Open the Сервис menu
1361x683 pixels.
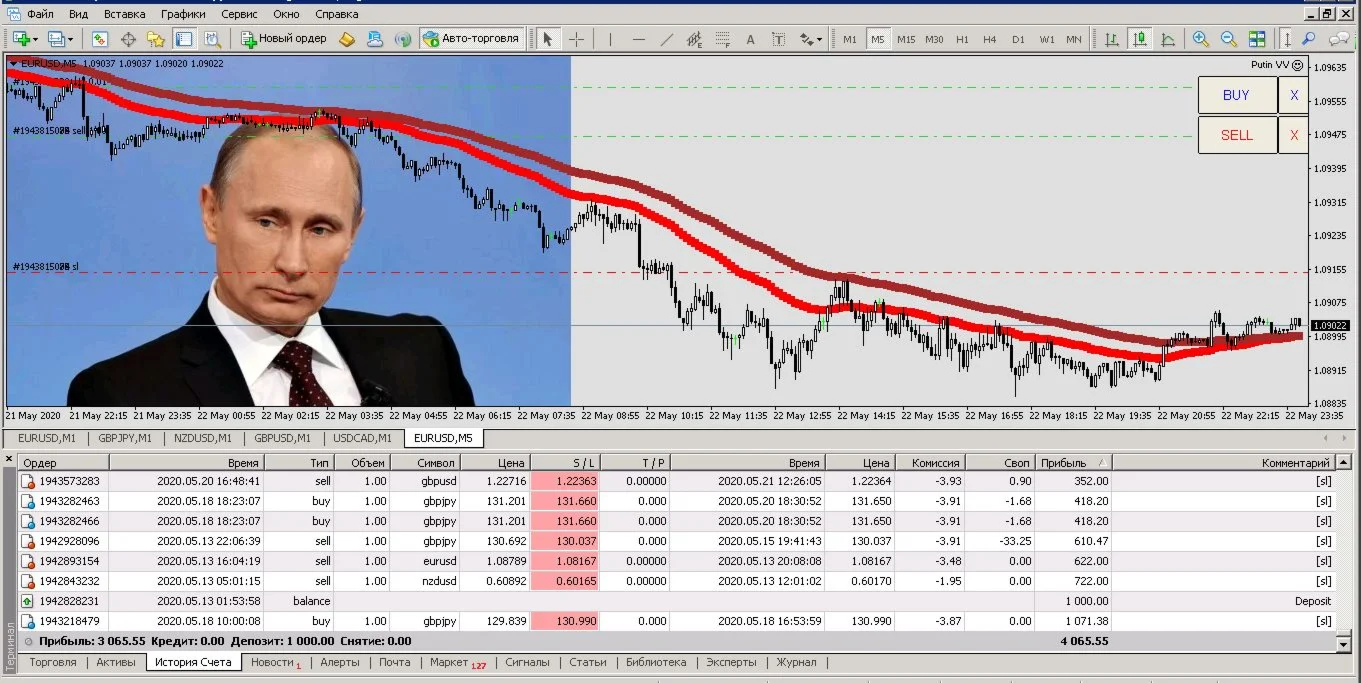pyautogui.click(x=239, y=14)
